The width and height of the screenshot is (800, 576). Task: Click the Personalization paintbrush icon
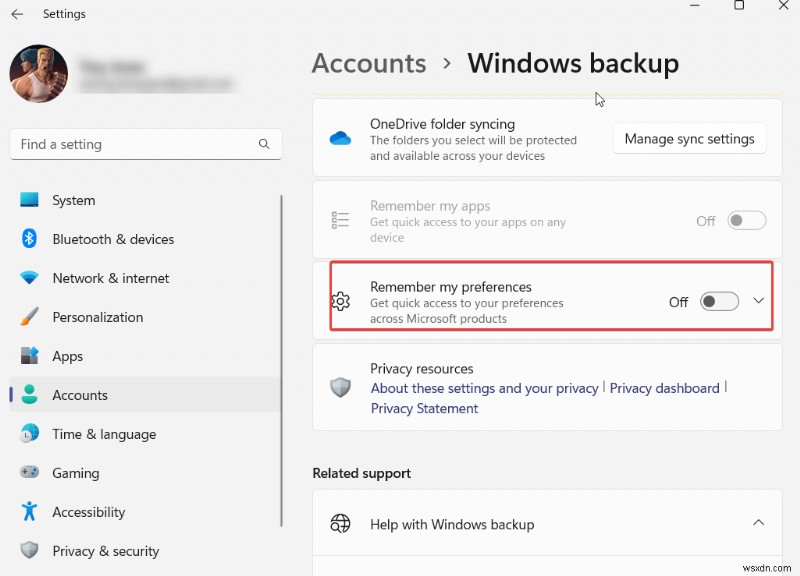[x=29, y=317]
